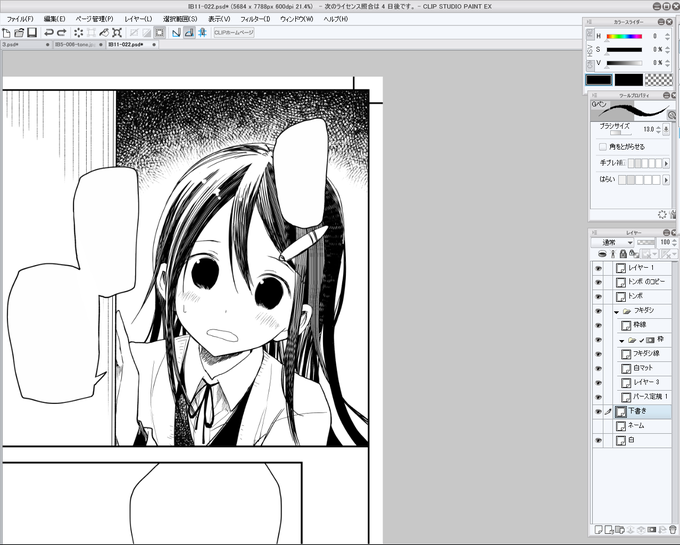Image resolution: width=680 pixels, height=545 pixels.
Task: Click the New raster layer icon
Action: click(x=598, y=529)
